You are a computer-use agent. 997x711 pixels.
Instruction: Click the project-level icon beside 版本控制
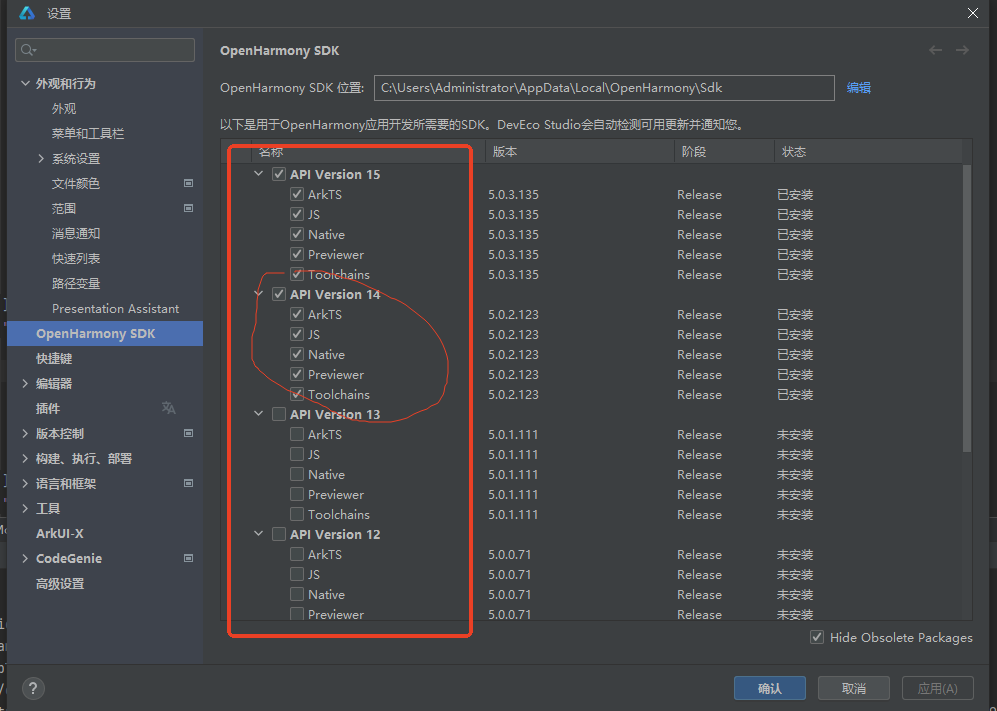click(188, 433)
